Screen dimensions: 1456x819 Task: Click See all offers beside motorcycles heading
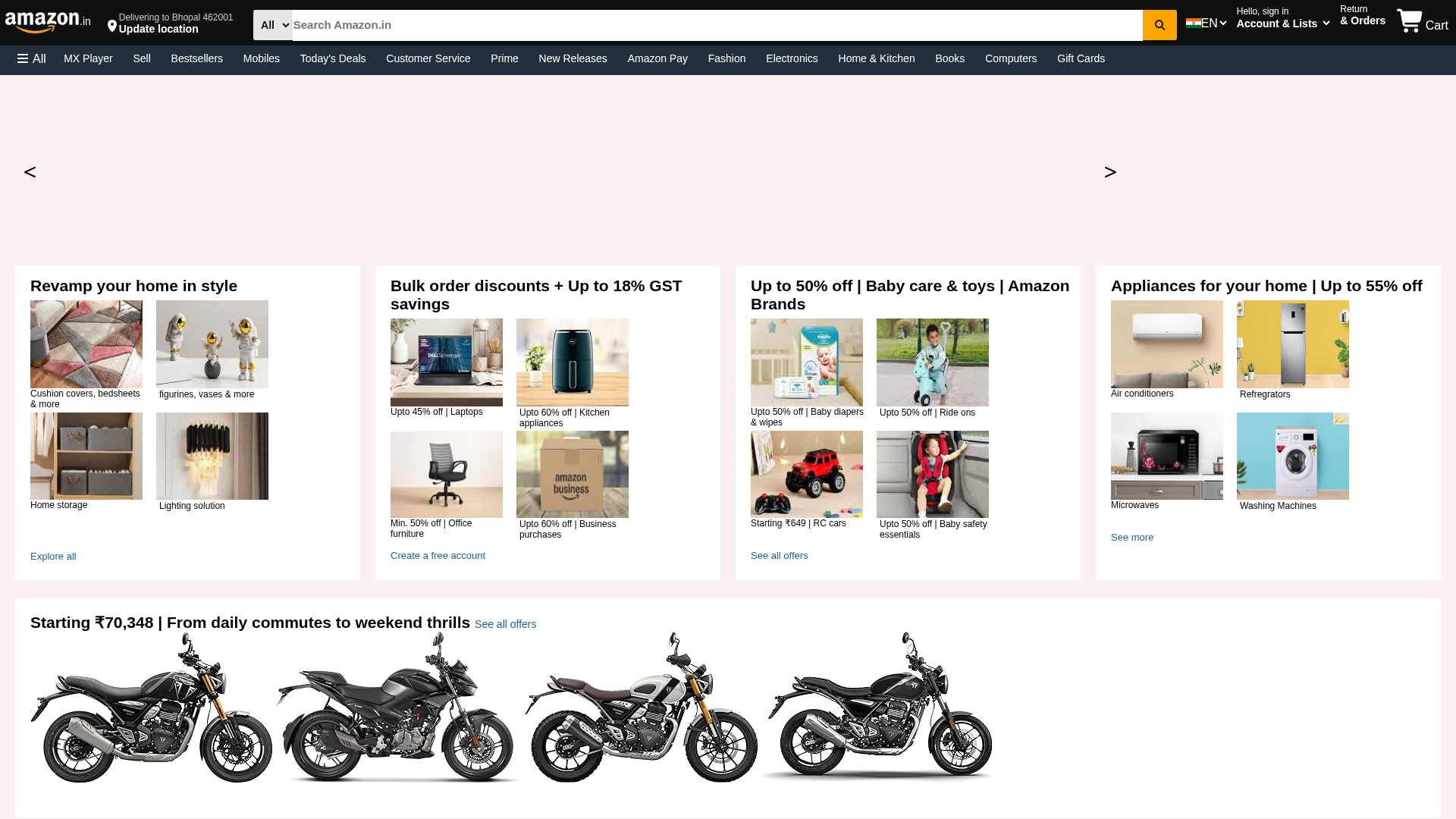click(x=505, y=624)
